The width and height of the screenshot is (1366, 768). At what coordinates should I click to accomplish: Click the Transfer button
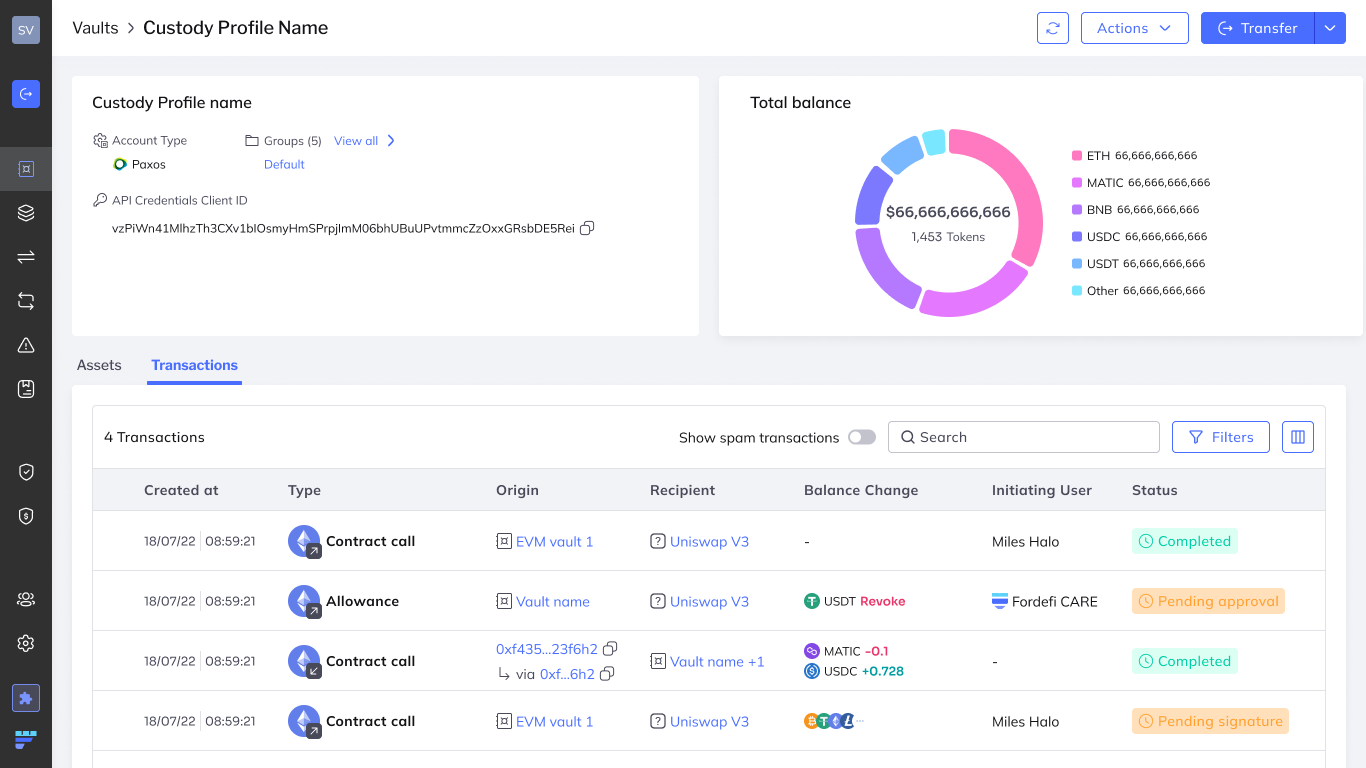pos(1257,28)
